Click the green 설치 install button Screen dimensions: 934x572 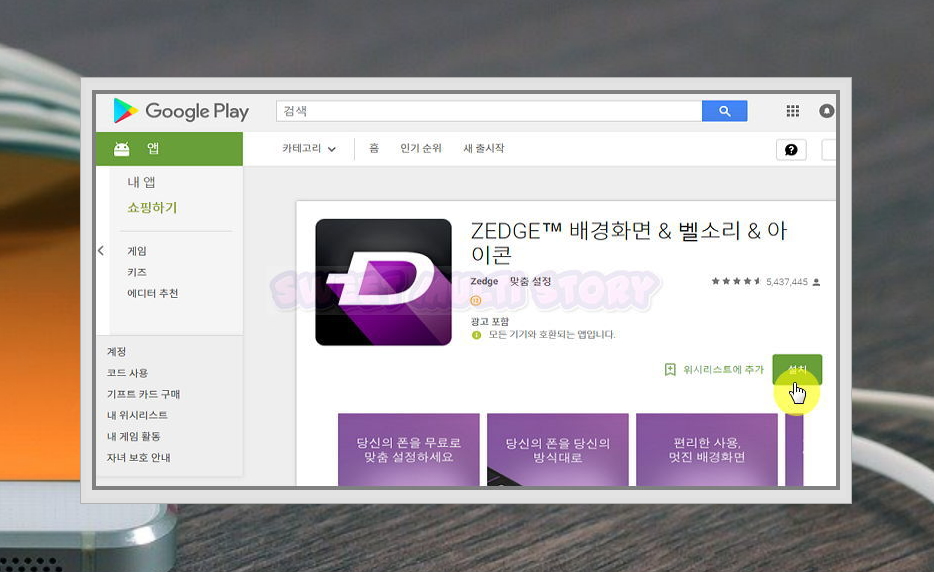797,369
